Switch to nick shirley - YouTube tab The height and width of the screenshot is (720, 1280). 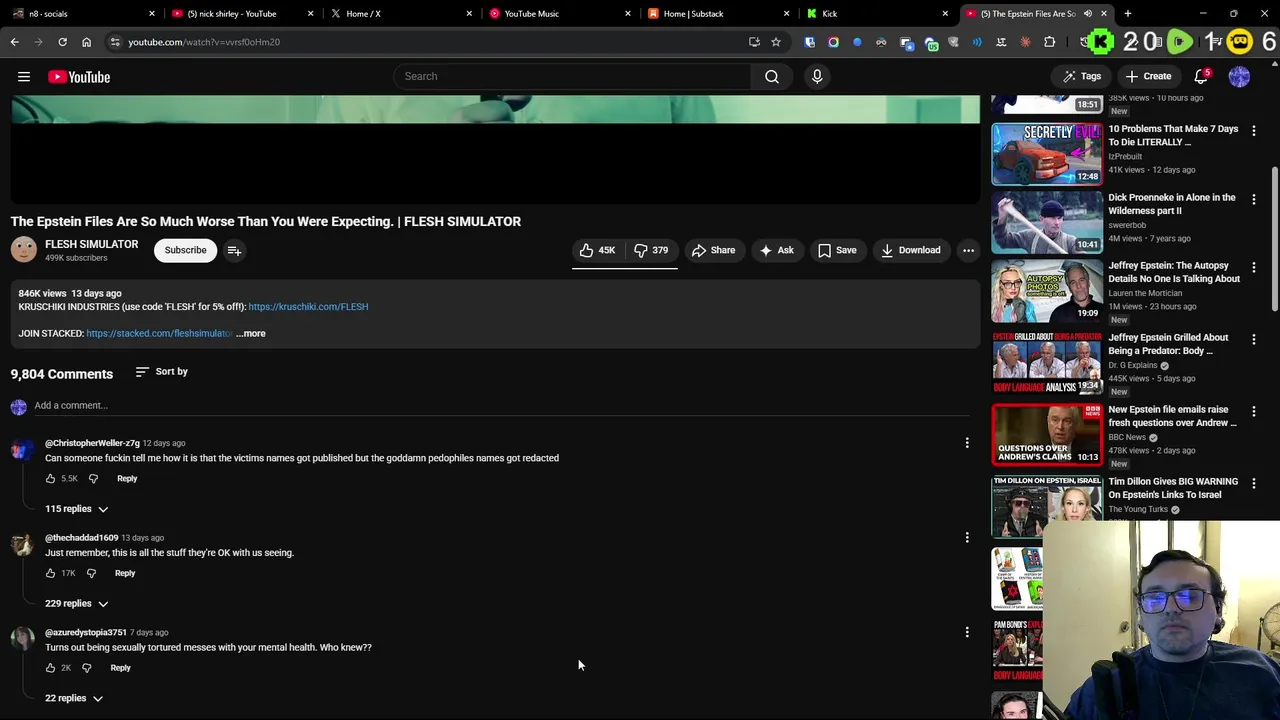240,13
